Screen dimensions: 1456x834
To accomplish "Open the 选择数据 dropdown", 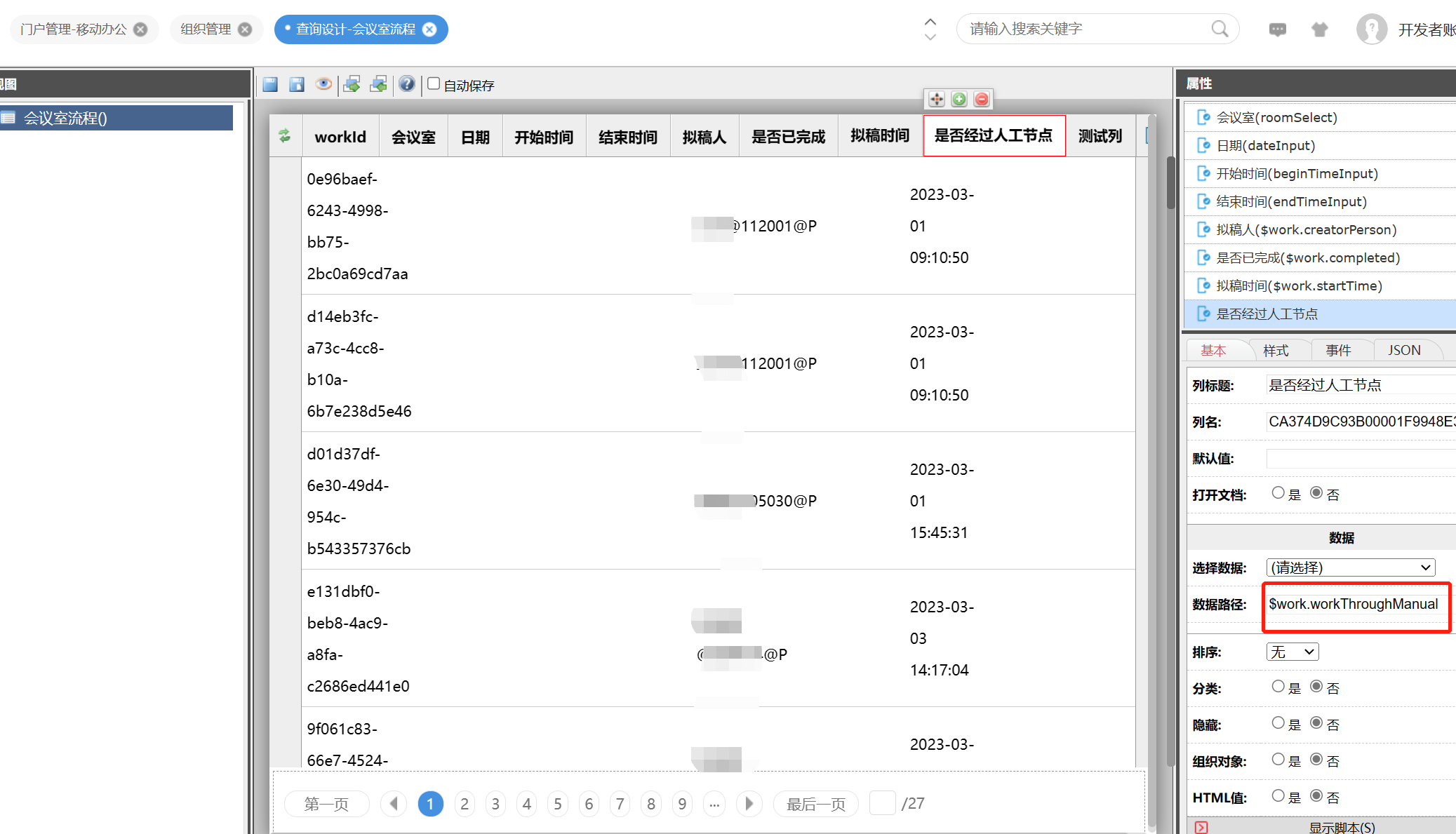I will tap(1350, 567).
